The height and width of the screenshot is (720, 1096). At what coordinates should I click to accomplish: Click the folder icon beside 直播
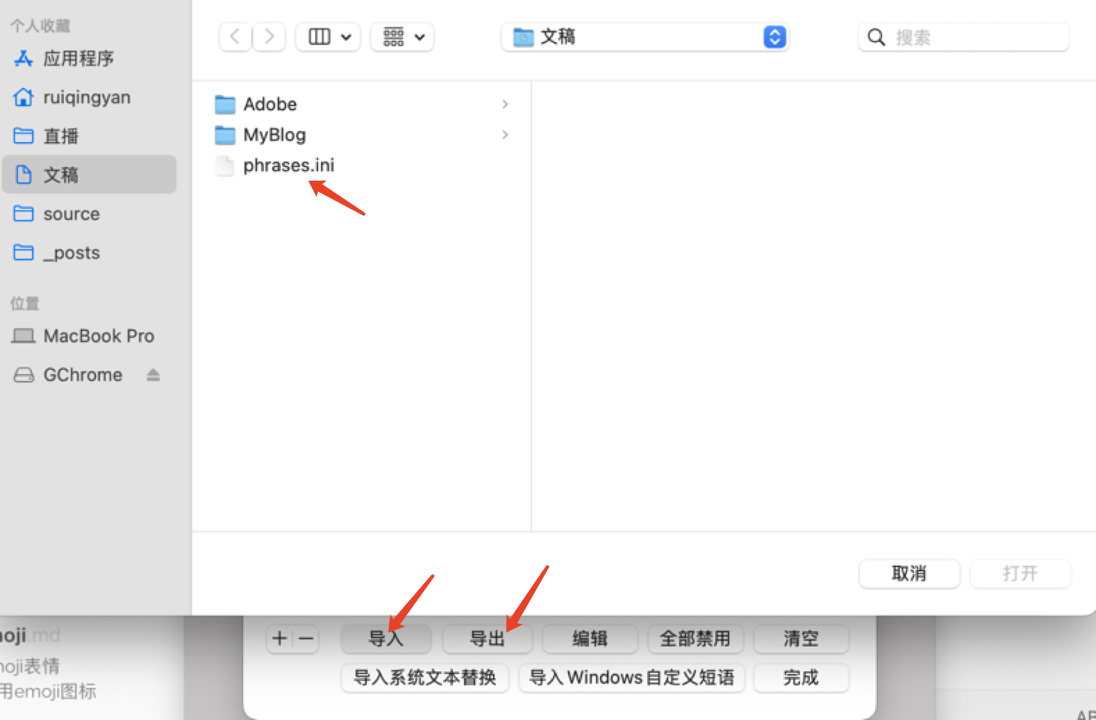coord(23,136)
